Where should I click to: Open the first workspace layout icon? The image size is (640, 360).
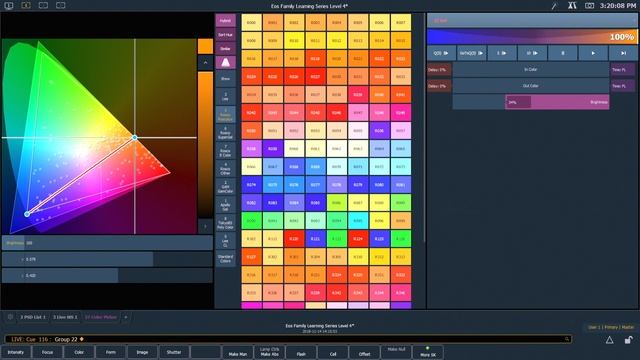(x=9, y=6)
